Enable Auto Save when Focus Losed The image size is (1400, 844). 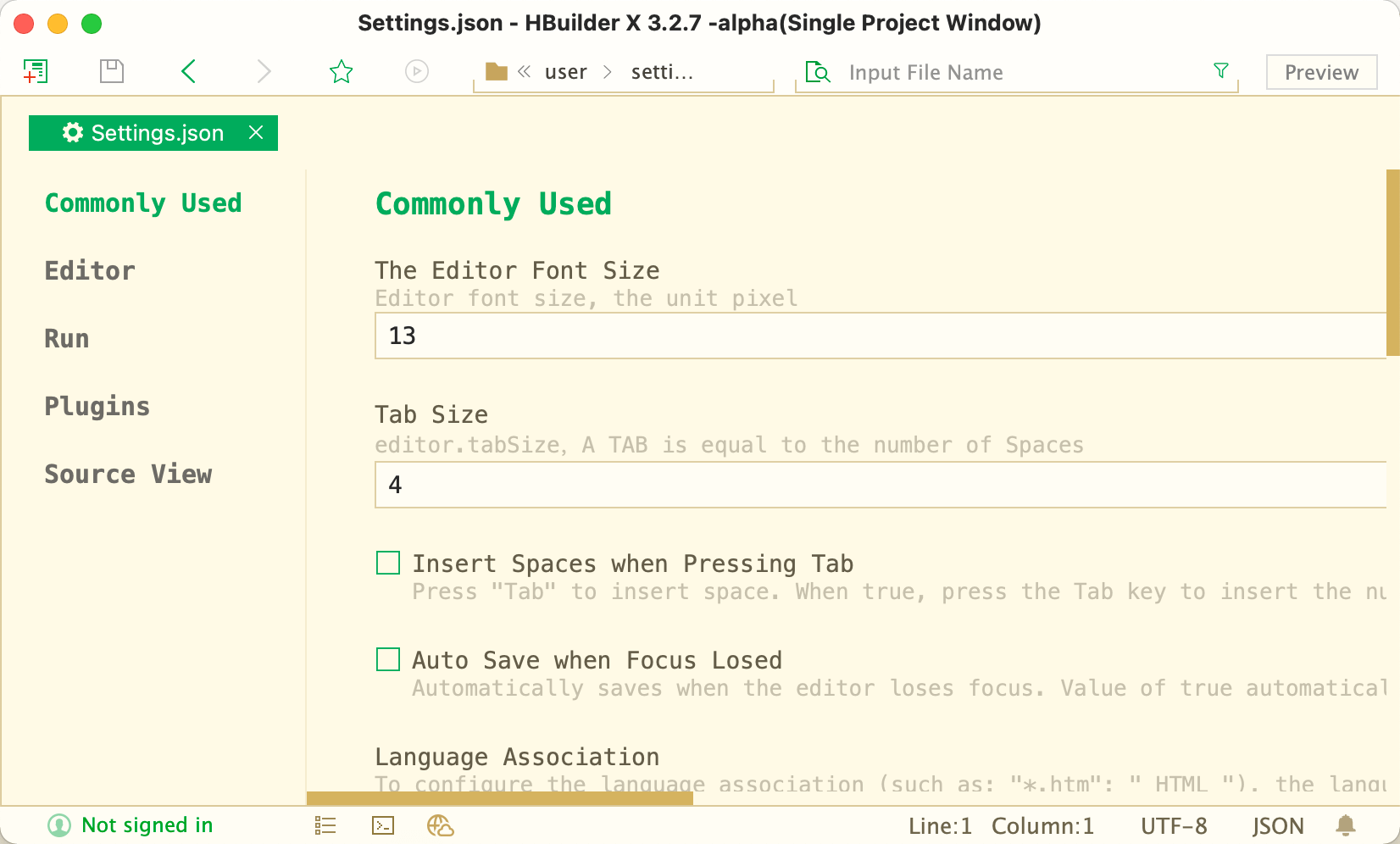tap(388, 659)
